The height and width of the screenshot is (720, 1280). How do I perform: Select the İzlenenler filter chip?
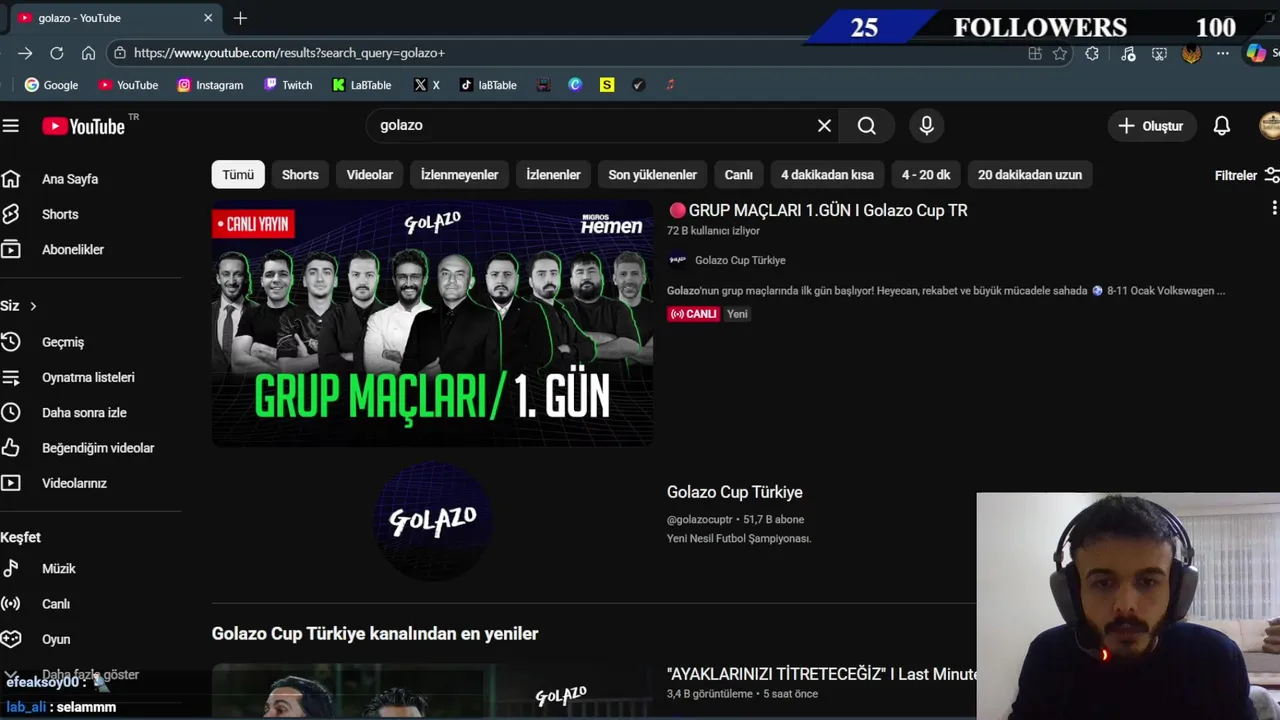coord(553,175)
